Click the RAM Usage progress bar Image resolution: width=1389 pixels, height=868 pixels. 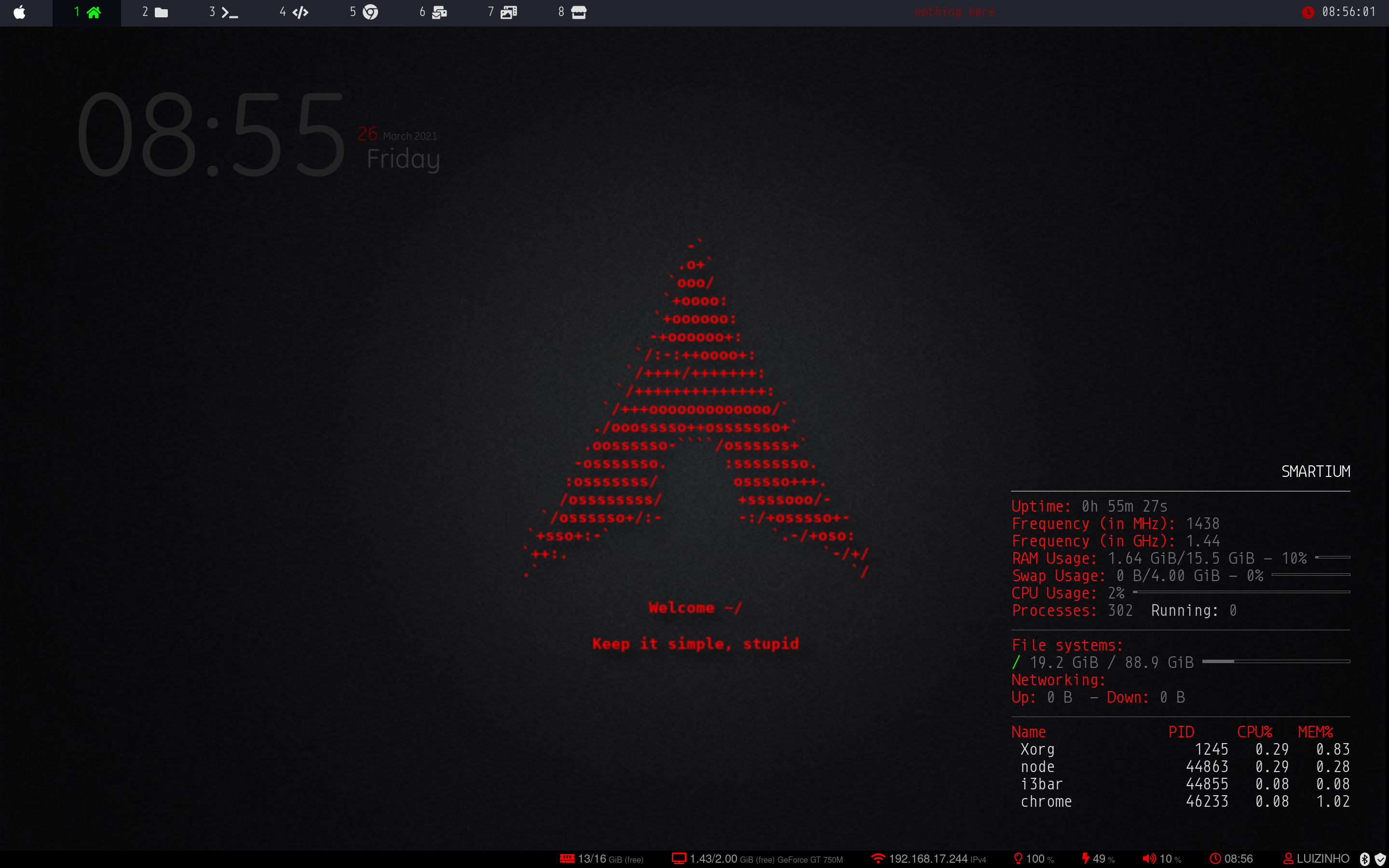click(1333, 557)
